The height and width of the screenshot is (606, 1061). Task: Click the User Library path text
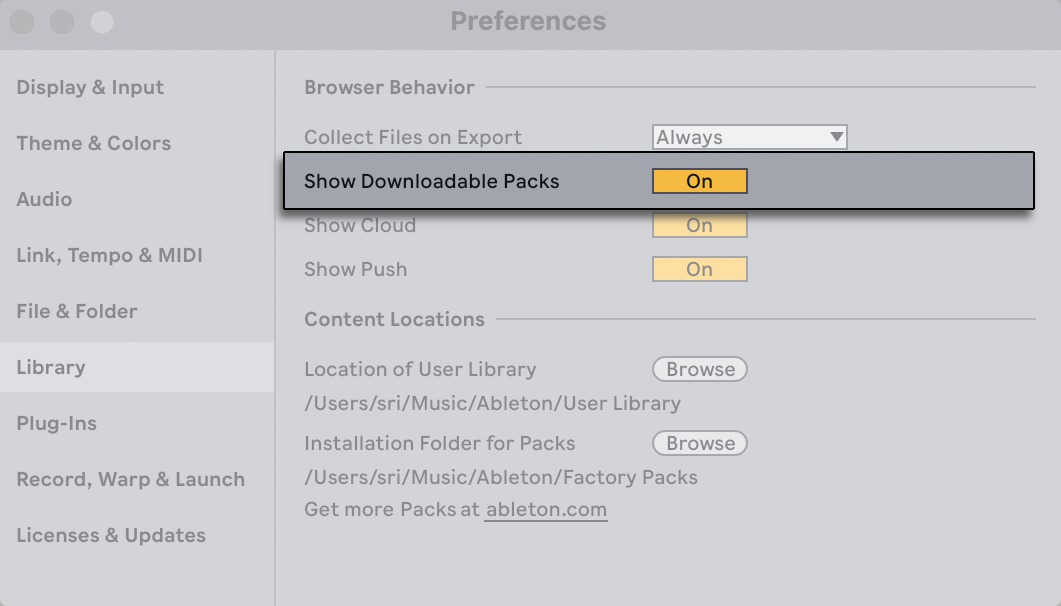click(x=491, y=403)
